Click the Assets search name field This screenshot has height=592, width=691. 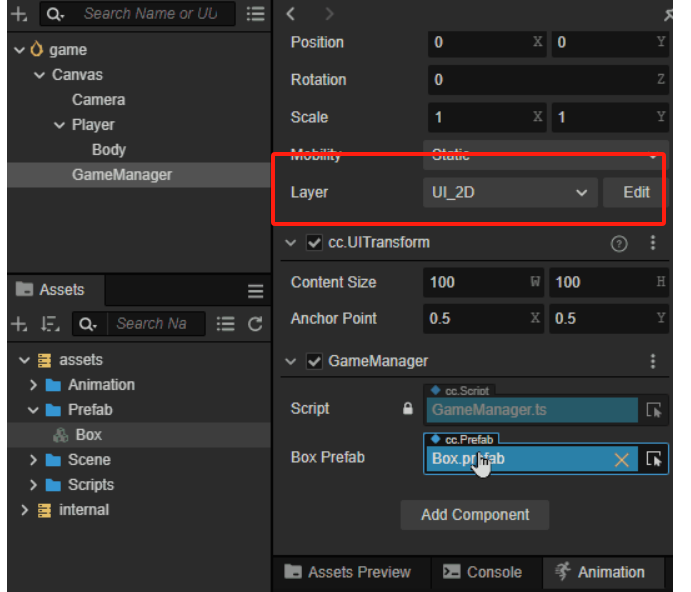pyautogui.click(x=156, y=324)
